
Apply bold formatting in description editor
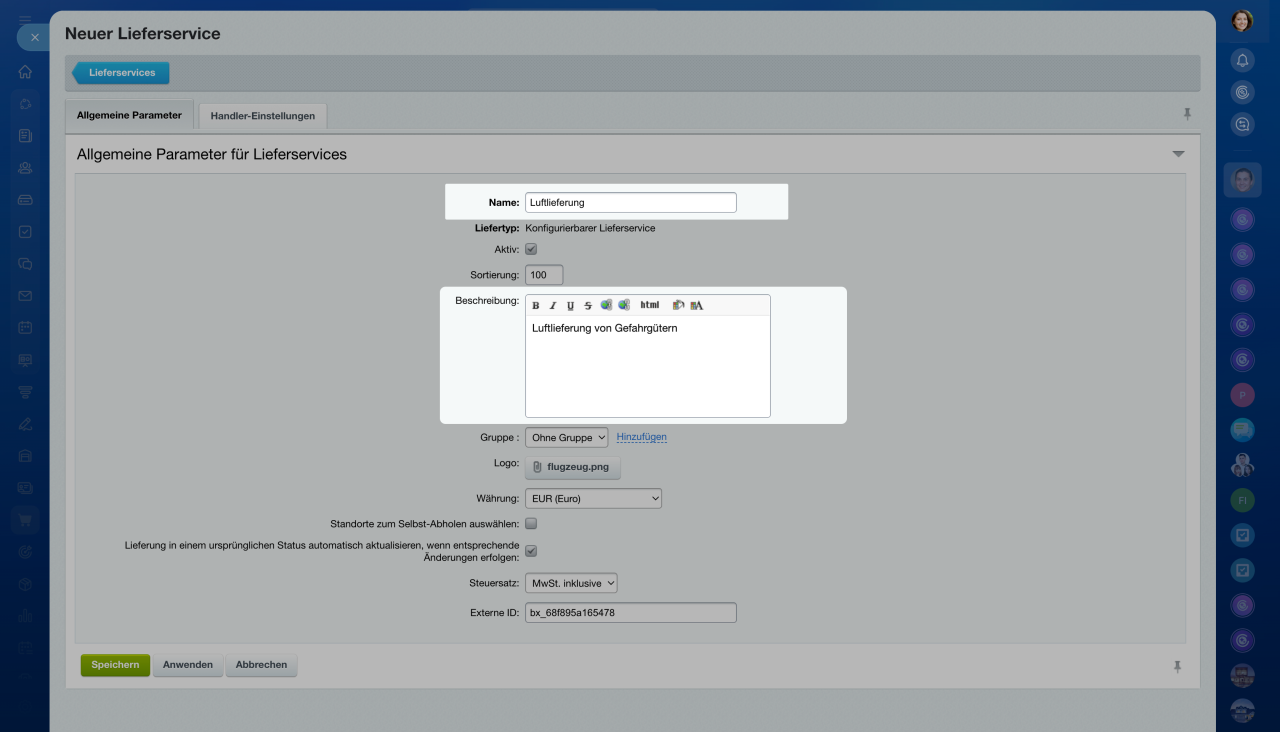(x=536, y=306)
